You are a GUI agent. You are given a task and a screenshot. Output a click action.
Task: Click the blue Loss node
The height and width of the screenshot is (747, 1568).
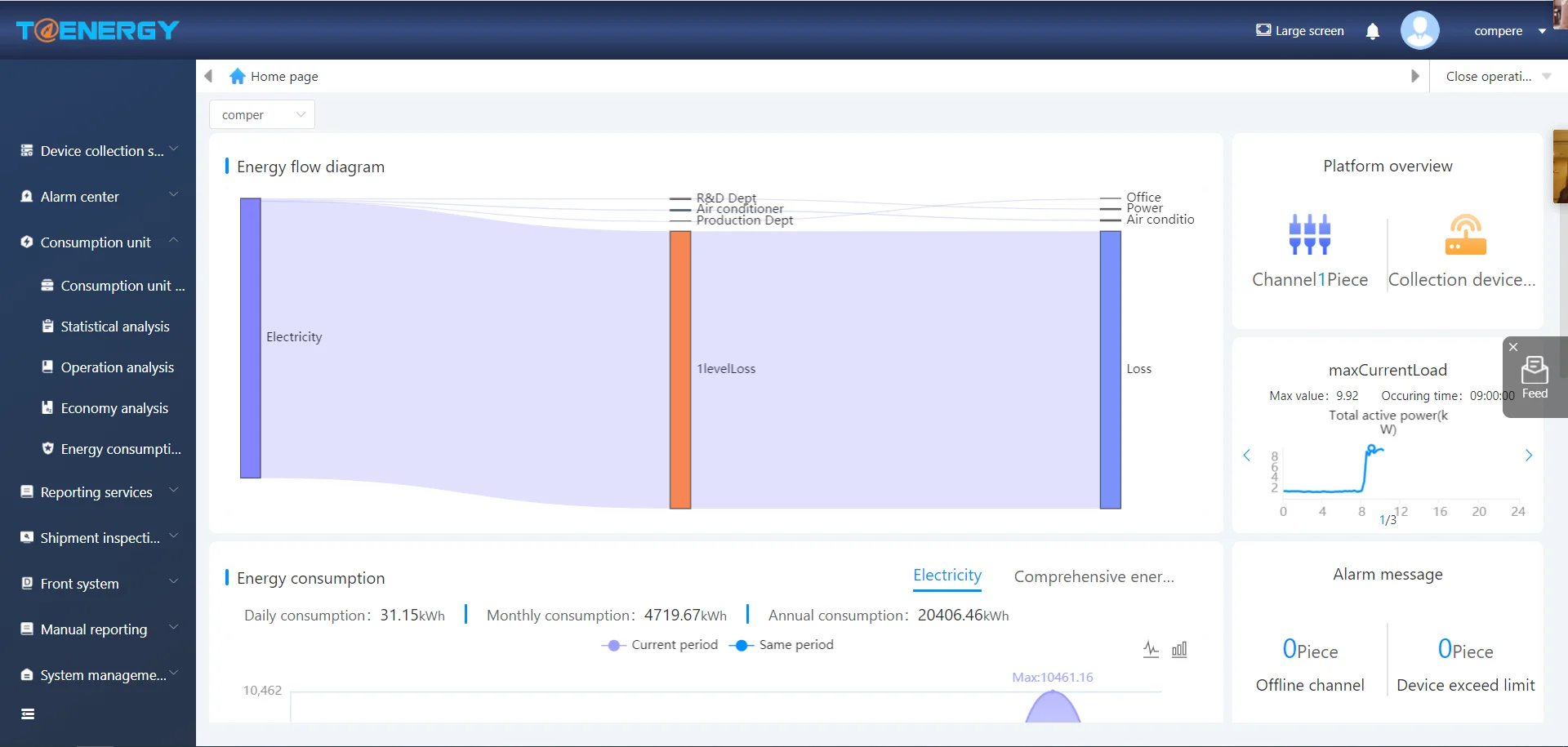click(x=1111, y=370)
